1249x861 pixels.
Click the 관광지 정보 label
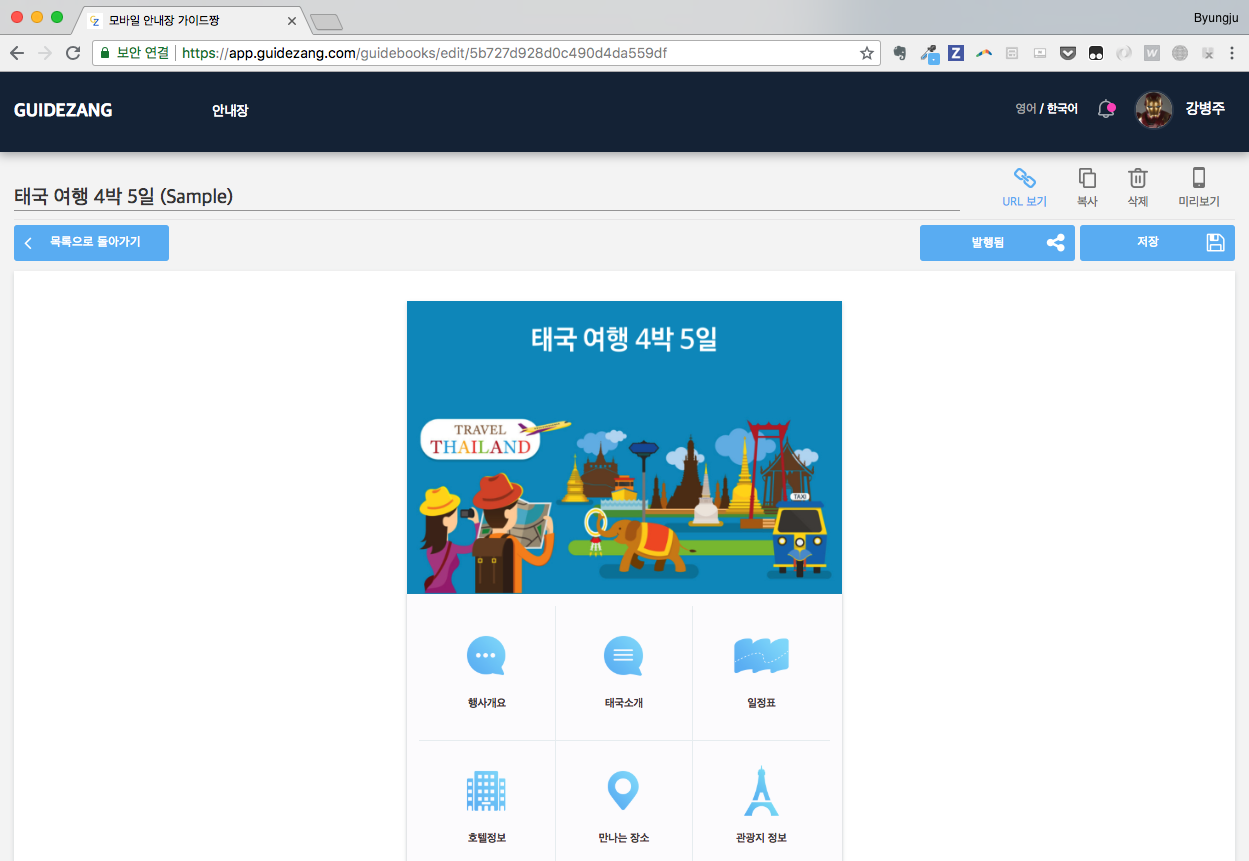coord(761,838)
